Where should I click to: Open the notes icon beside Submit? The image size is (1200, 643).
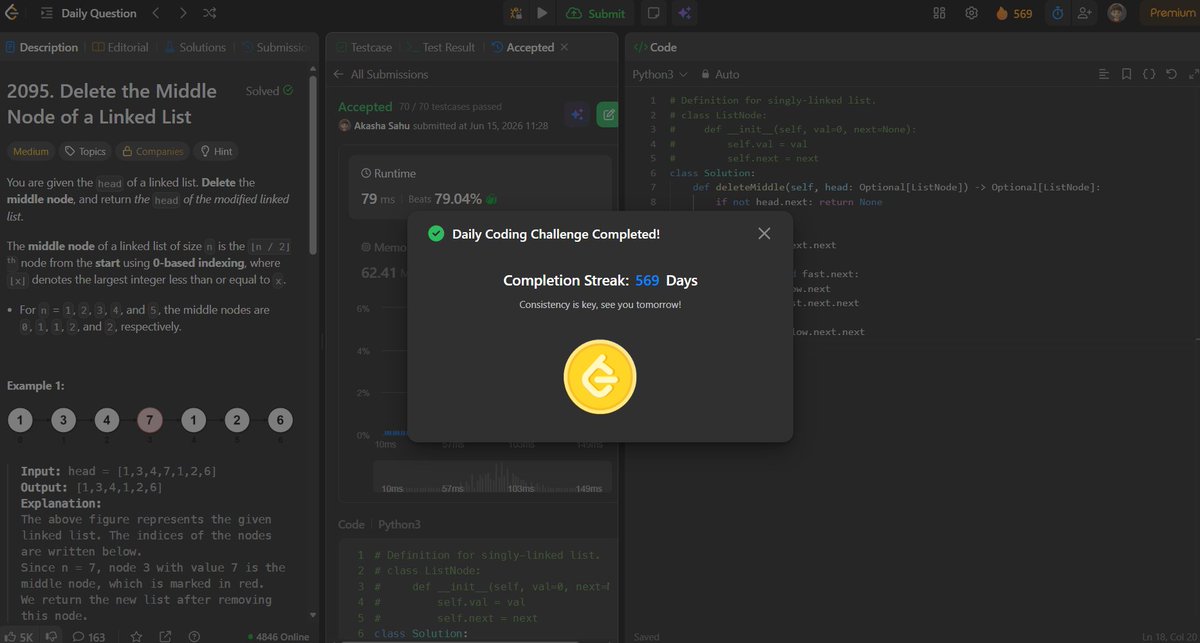coord(653,13)
